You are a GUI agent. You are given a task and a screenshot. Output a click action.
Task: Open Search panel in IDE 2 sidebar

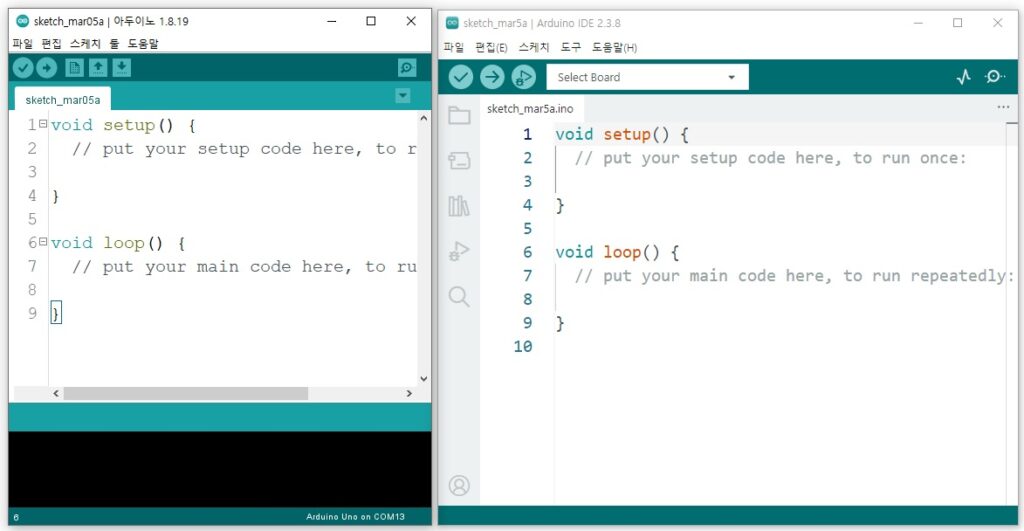pos(459,296)
